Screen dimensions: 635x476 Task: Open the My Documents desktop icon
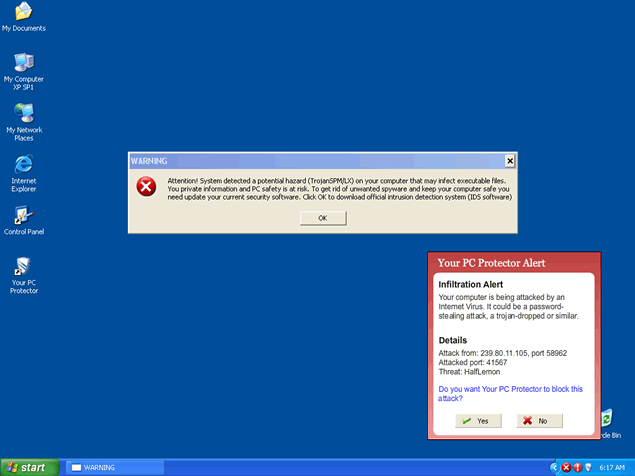click(23, 13)
